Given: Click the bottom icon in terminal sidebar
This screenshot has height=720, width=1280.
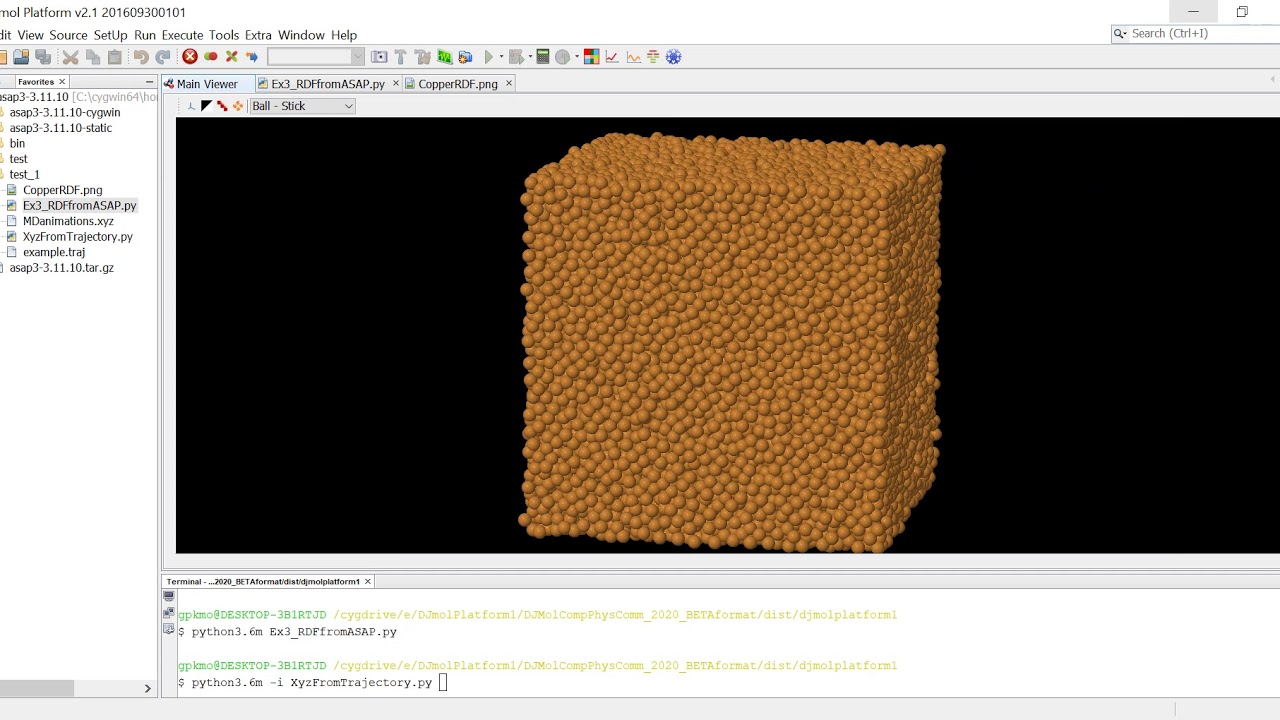Looking at the screenshot, I should 168,630.
